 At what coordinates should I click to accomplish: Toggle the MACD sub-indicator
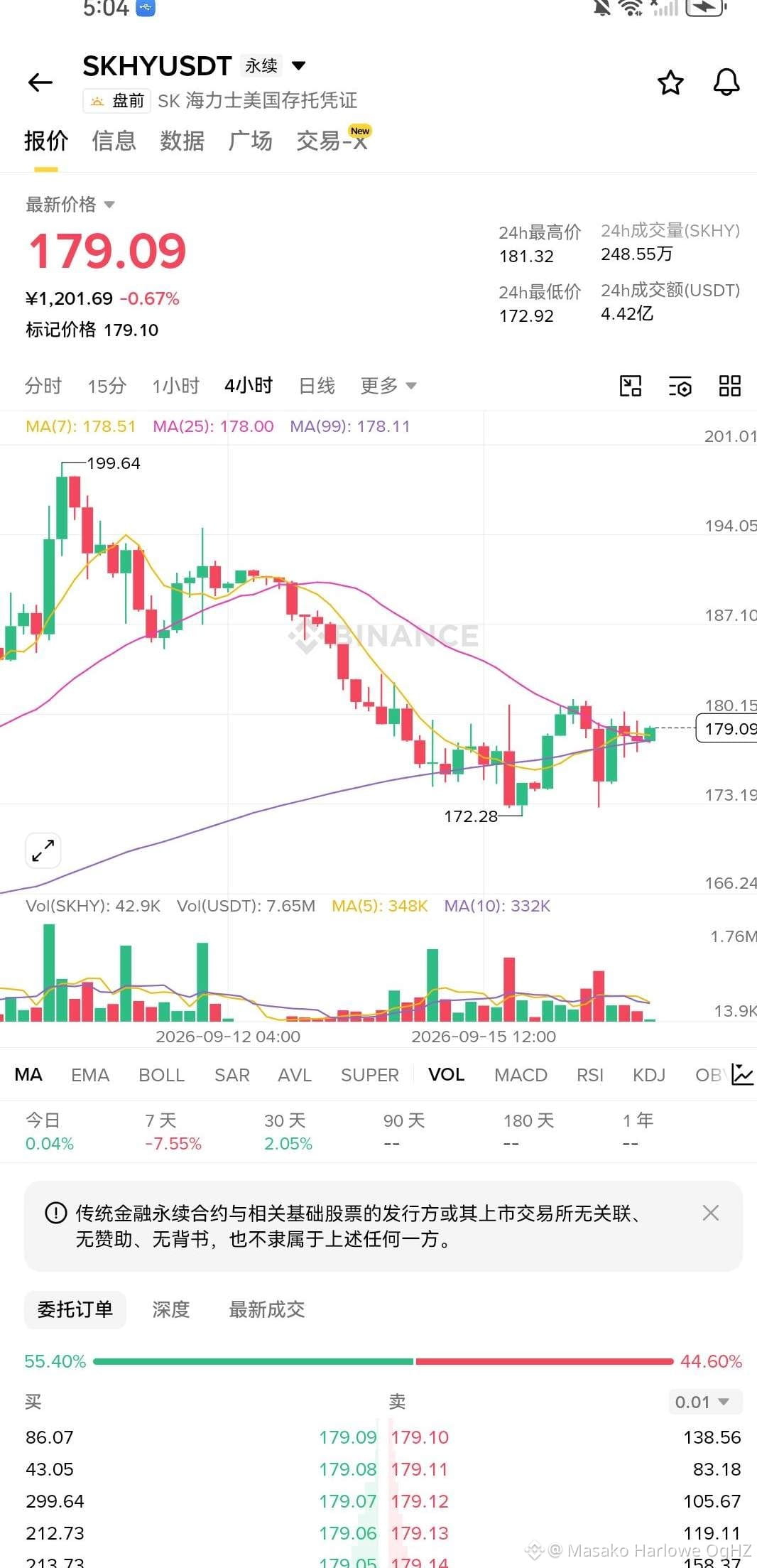coord(521,1075)
